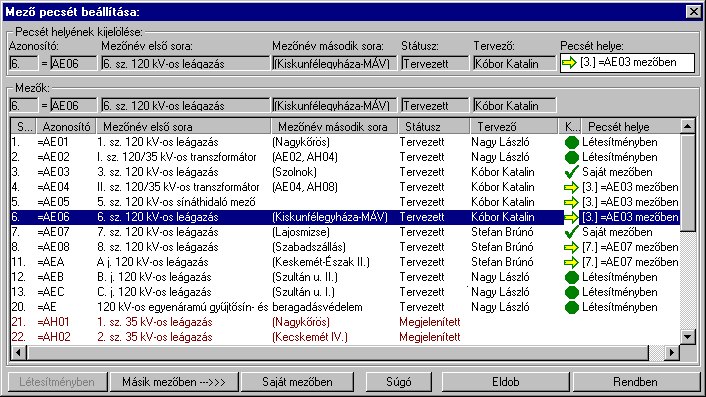Viewport: 706px width, 397px height.
Task: Click top Azonosító number field '6.'
Action: click(23, 63)
